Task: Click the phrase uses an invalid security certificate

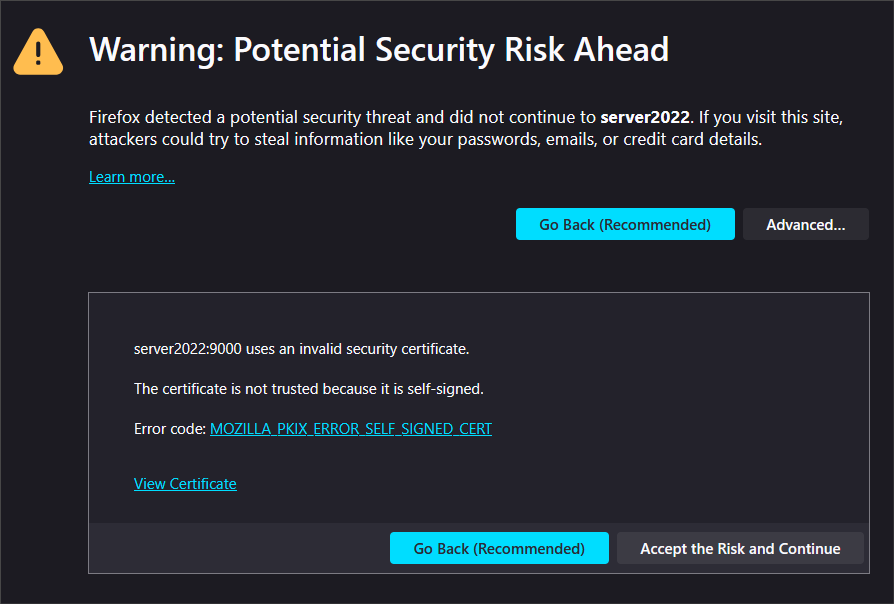Action: [x=357, y=349]
